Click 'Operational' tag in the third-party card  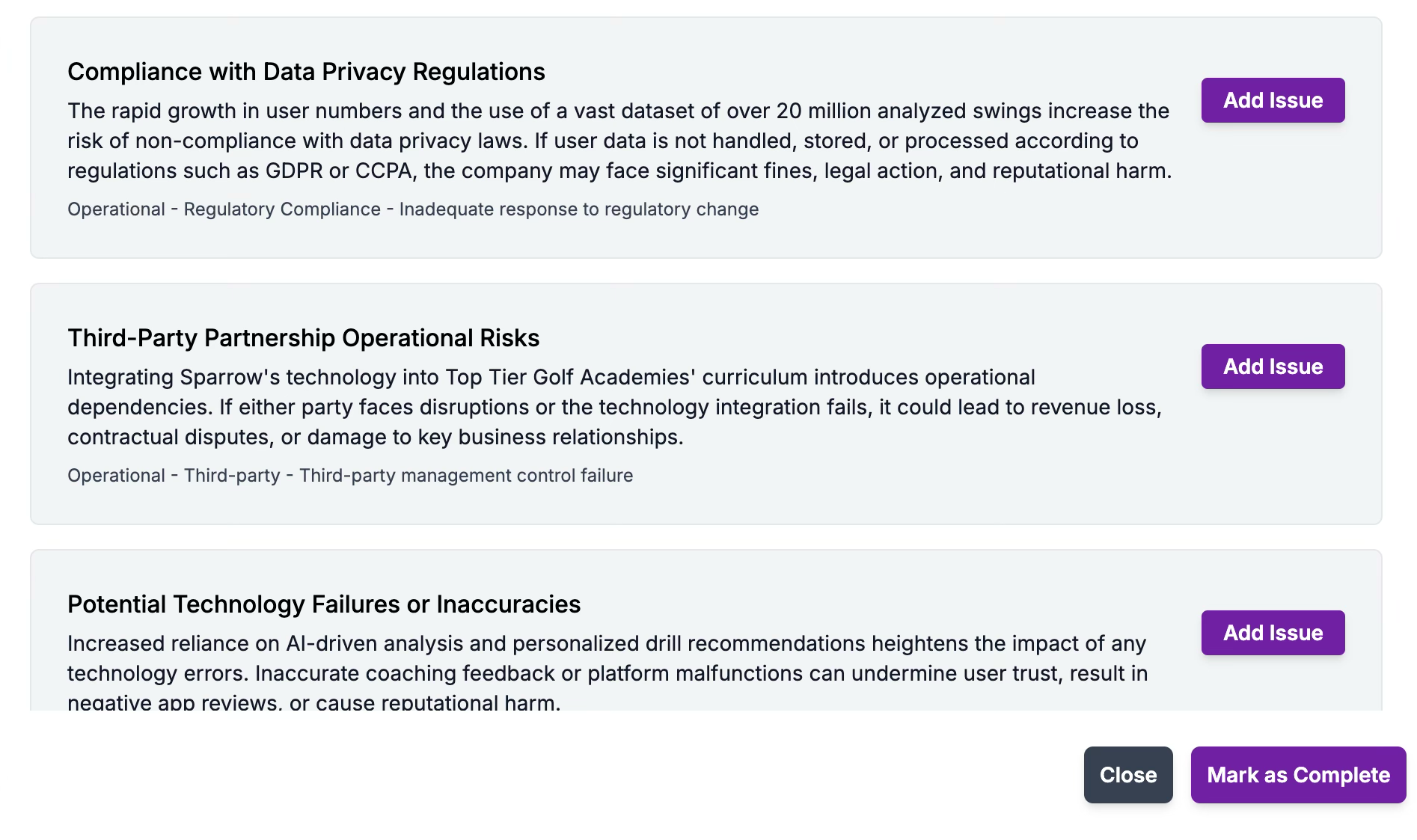[x=116, y=476]
